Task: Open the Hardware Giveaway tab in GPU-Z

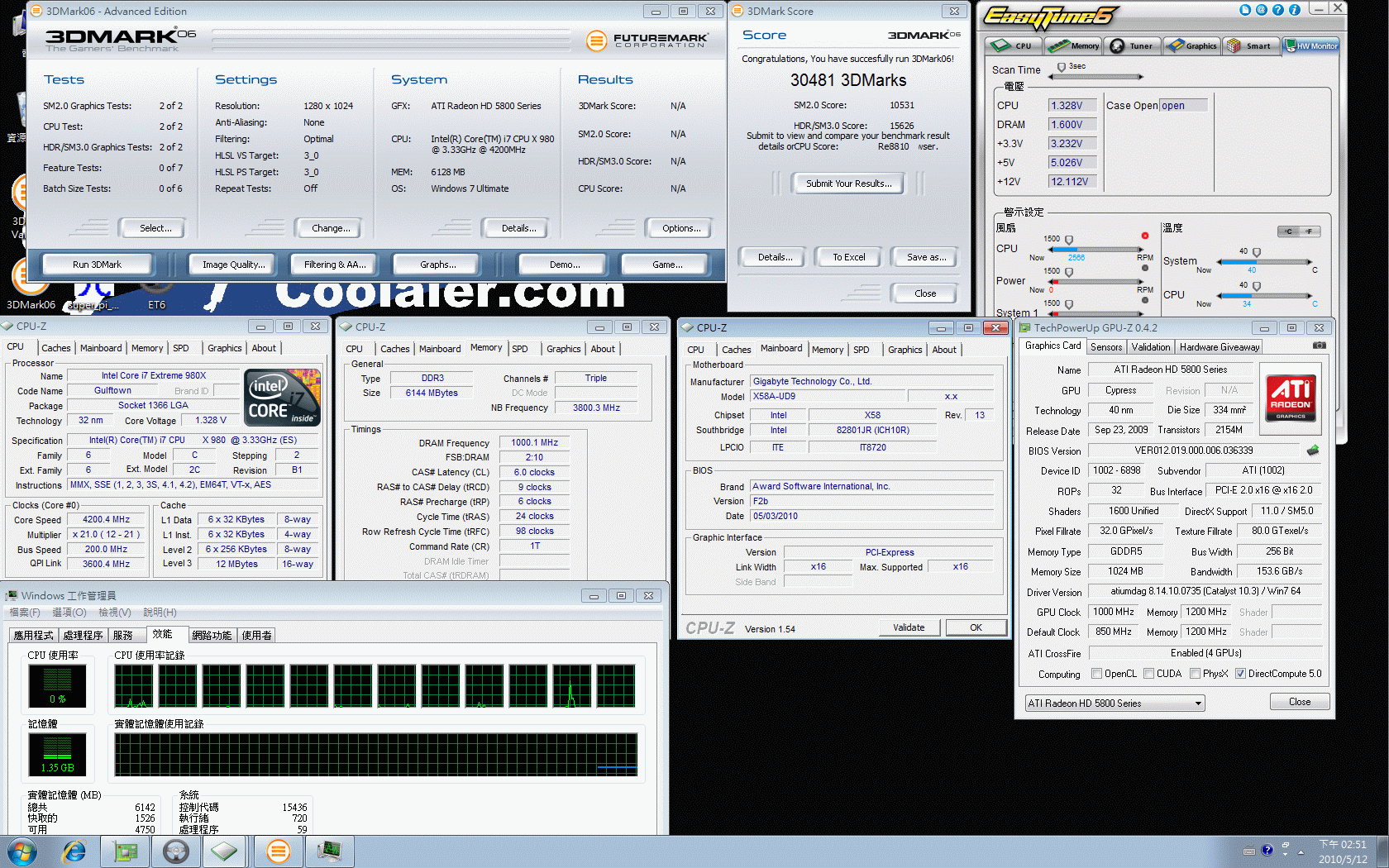Action: coord(1220,347)
